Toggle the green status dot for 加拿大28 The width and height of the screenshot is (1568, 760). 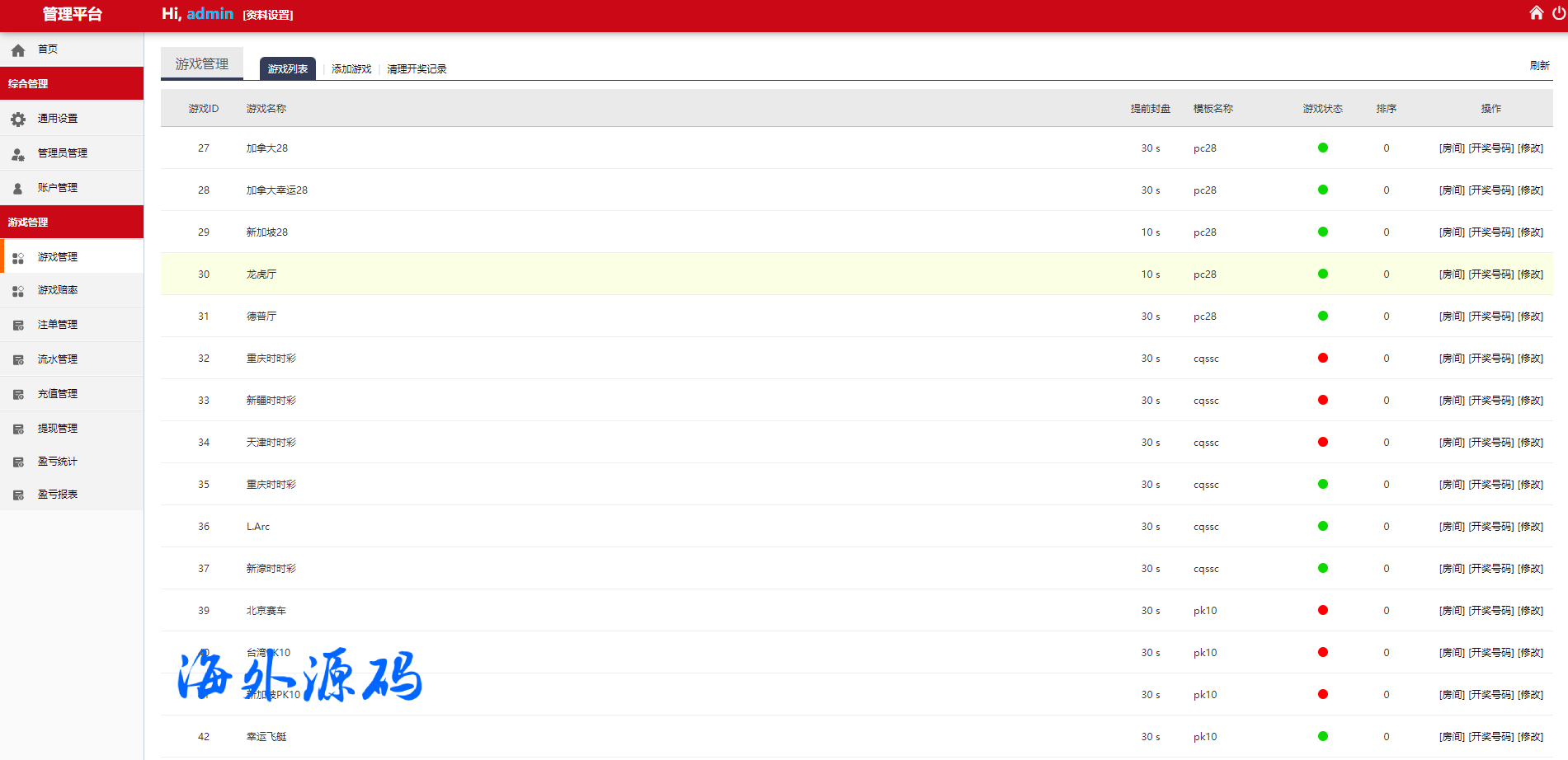[1322, 148]
